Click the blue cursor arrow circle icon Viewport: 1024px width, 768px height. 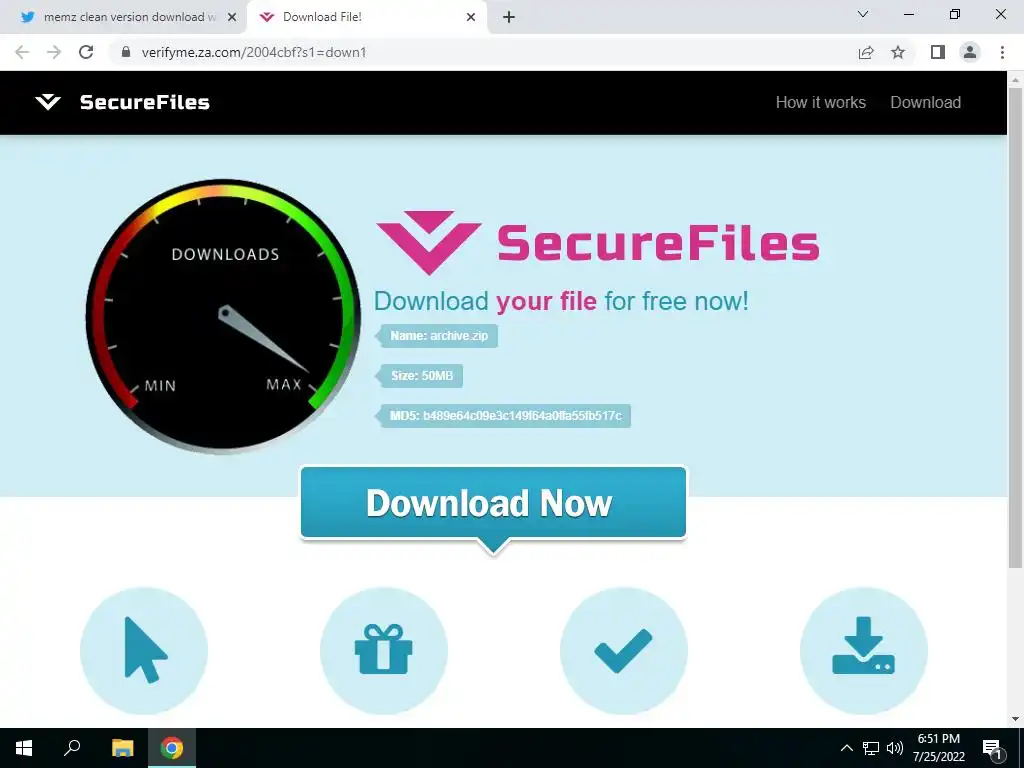point(144,650)
